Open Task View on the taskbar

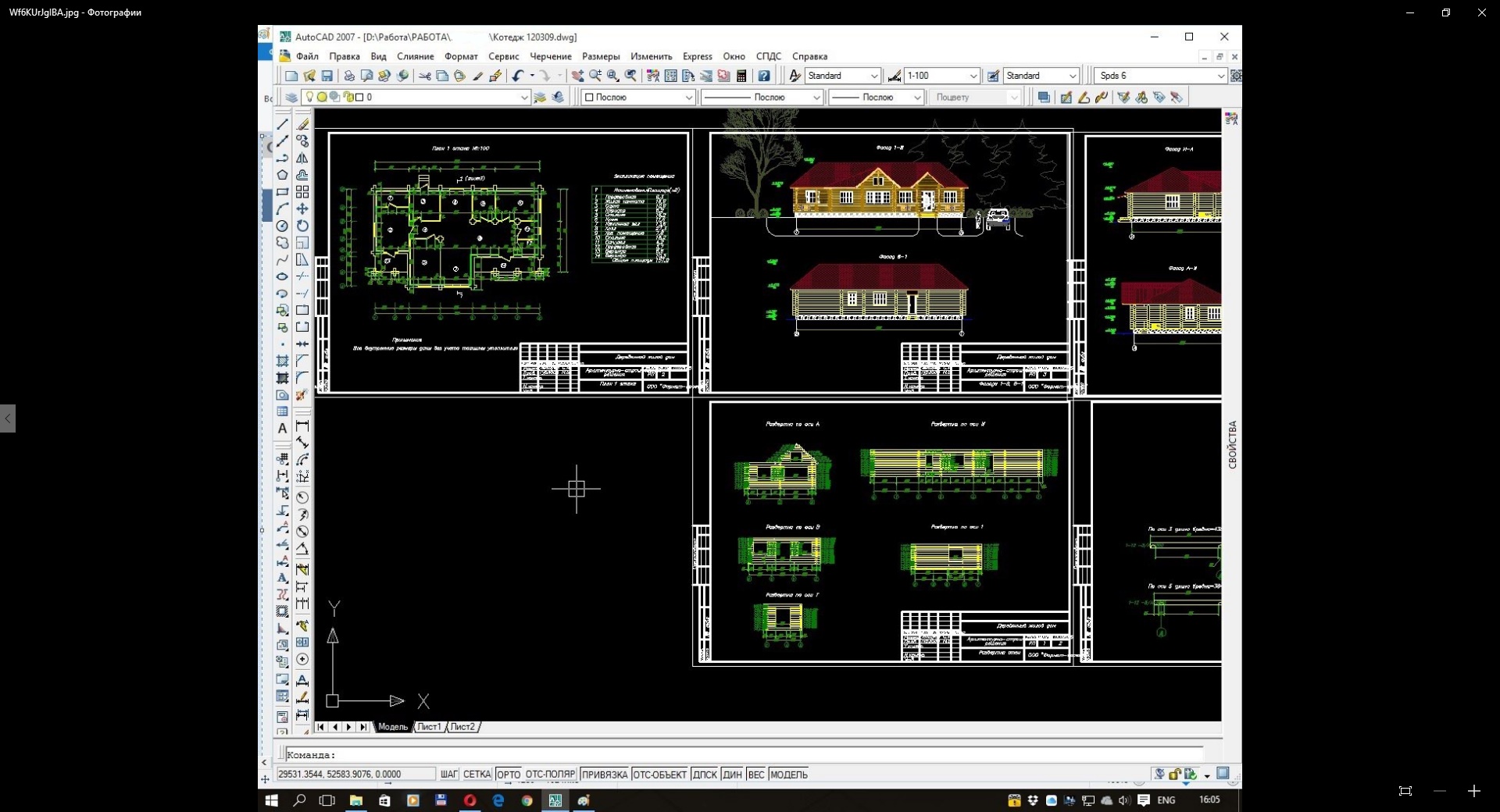(327, 800)
